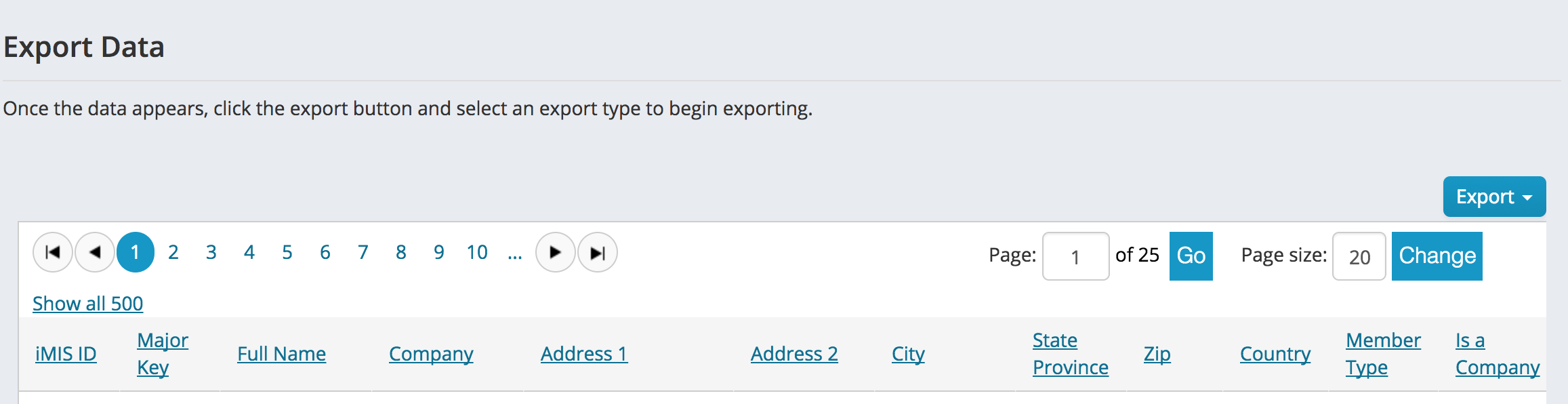Go to the first page of results

pyautogui.click(x=53, y=252)
